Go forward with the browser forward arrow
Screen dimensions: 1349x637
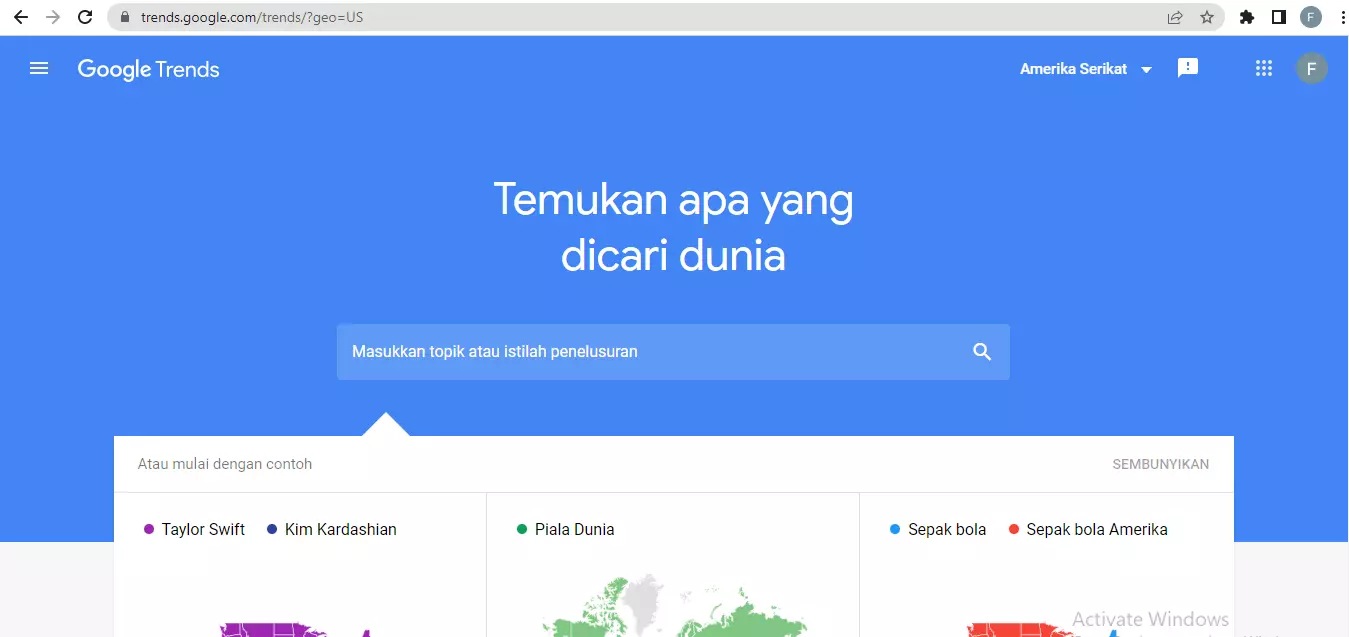point(53,17)
